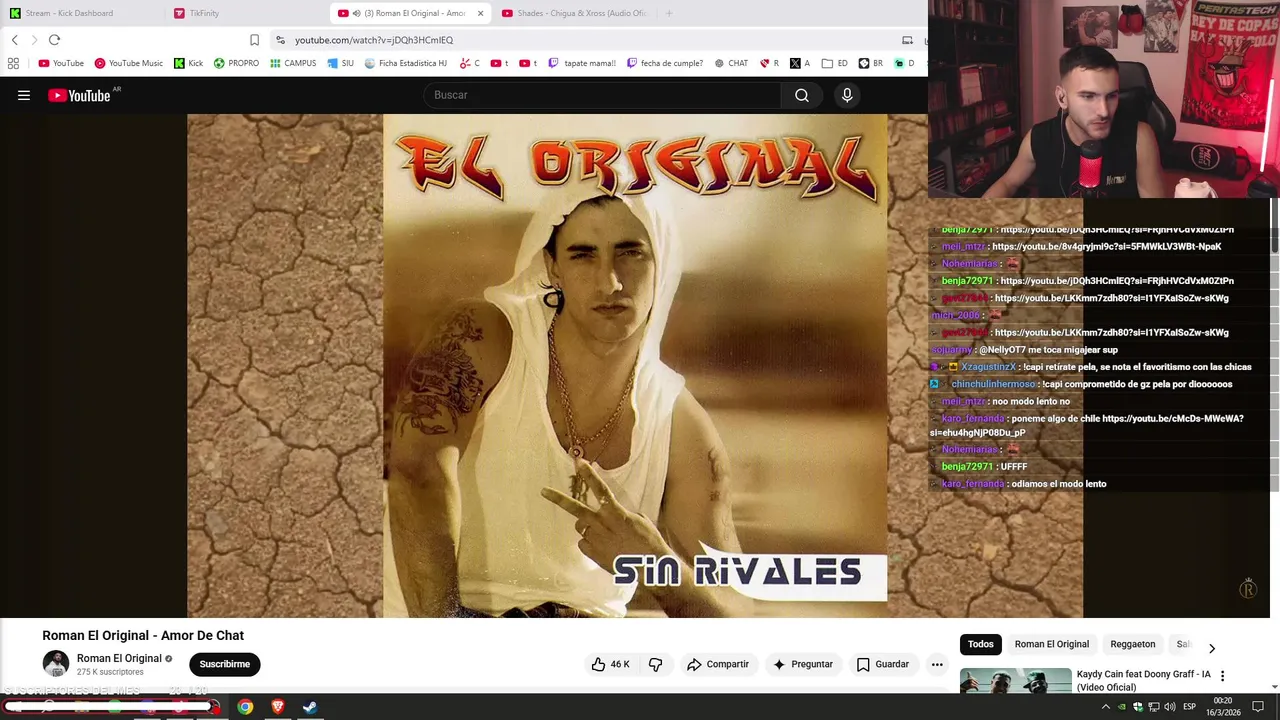Viewport: 1280px width, 720px height.
Task: Open Kaydy Cain feat Doony Graff title
Action: 1144,680
